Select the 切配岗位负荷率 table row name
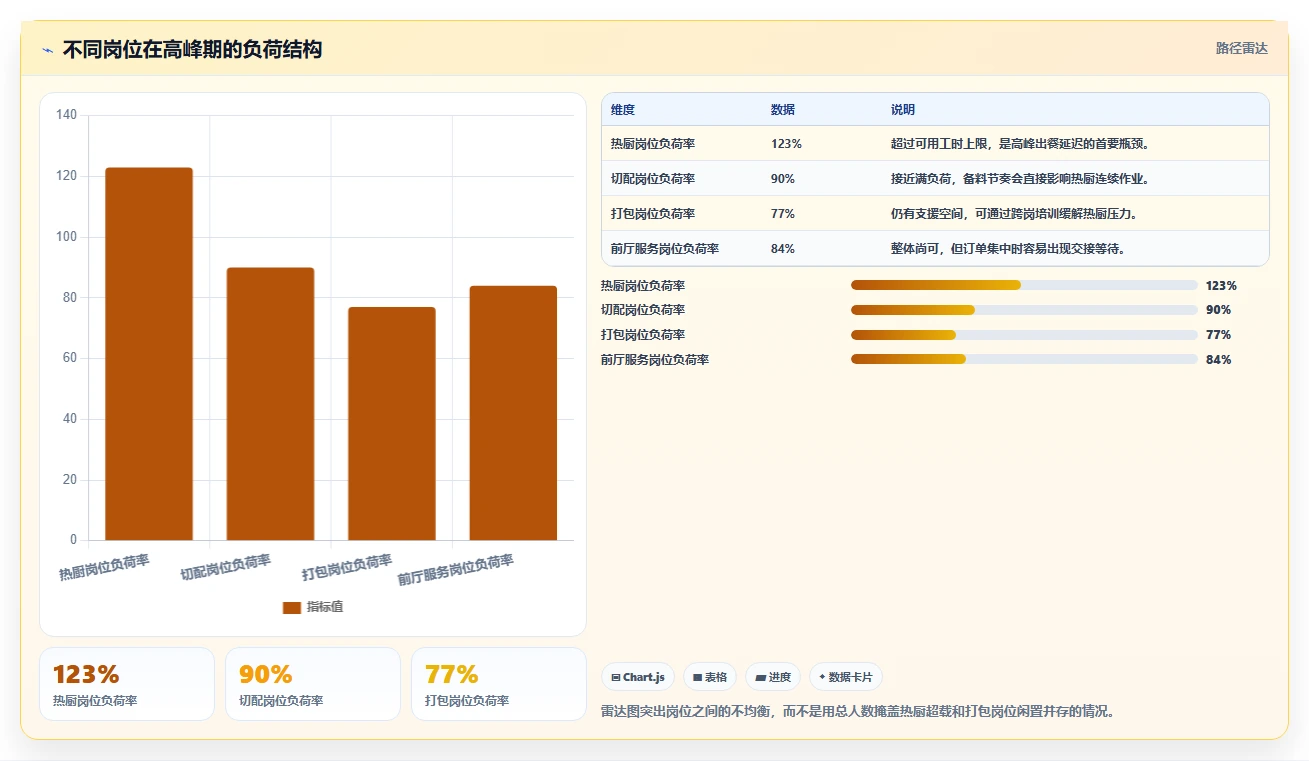 coord(653,179)
